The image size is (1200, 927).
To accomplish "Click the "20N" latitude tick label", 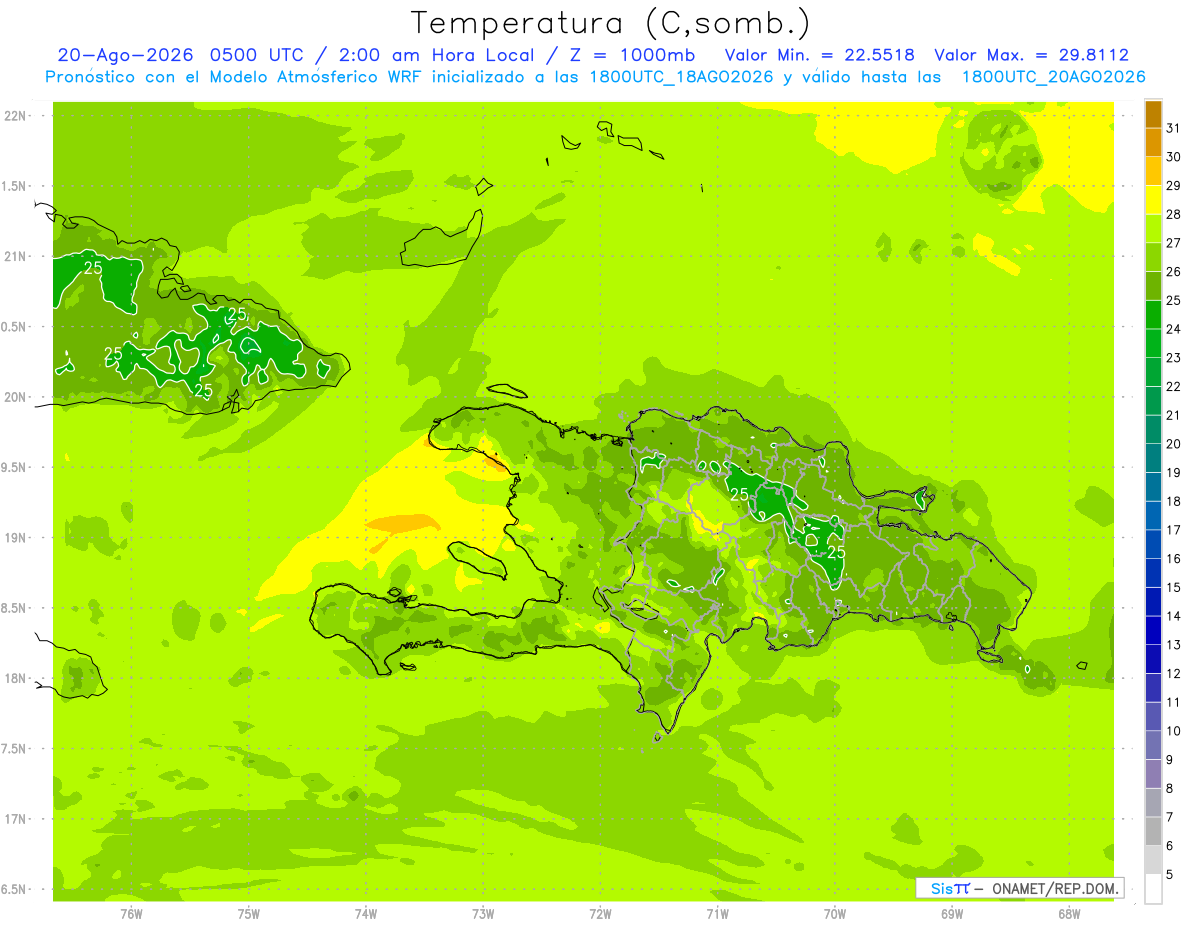I will pyautogui.click(x=17, y=398).
